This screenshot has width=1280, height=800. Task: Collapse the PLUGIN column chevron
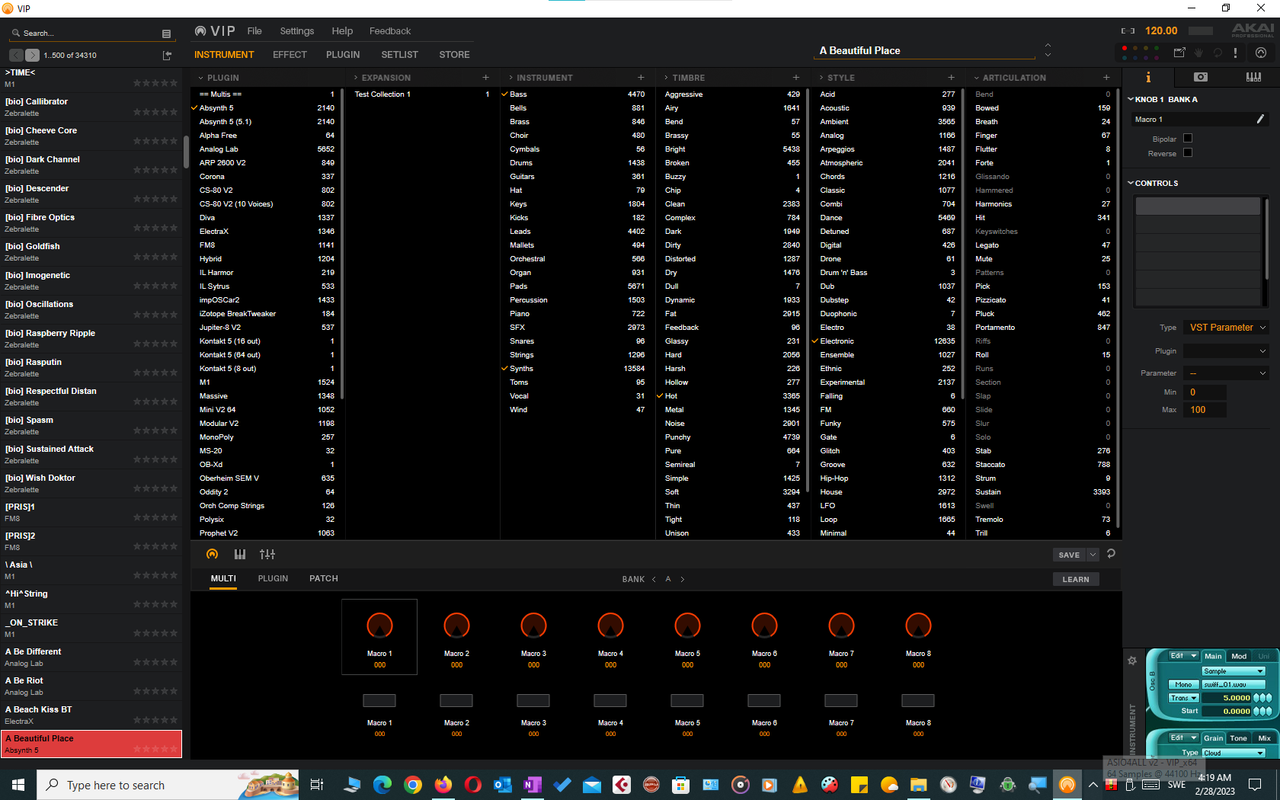pyautogui.click(x=200, y=77)
